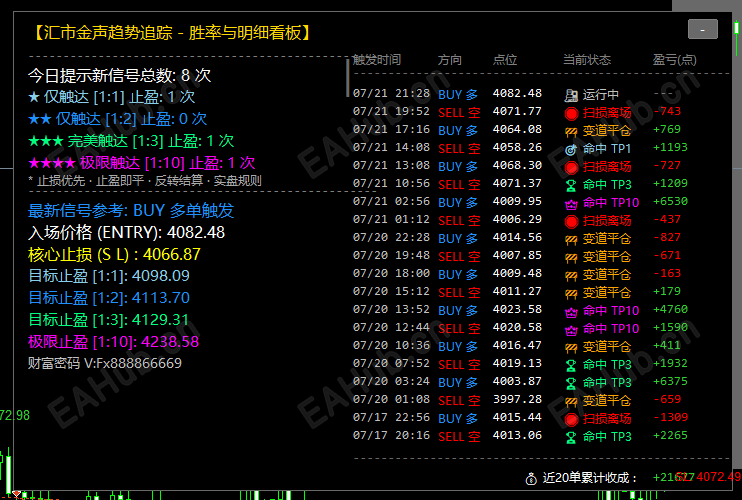
Task: Select the 触发时间 column header
Action: pos(377,60)
